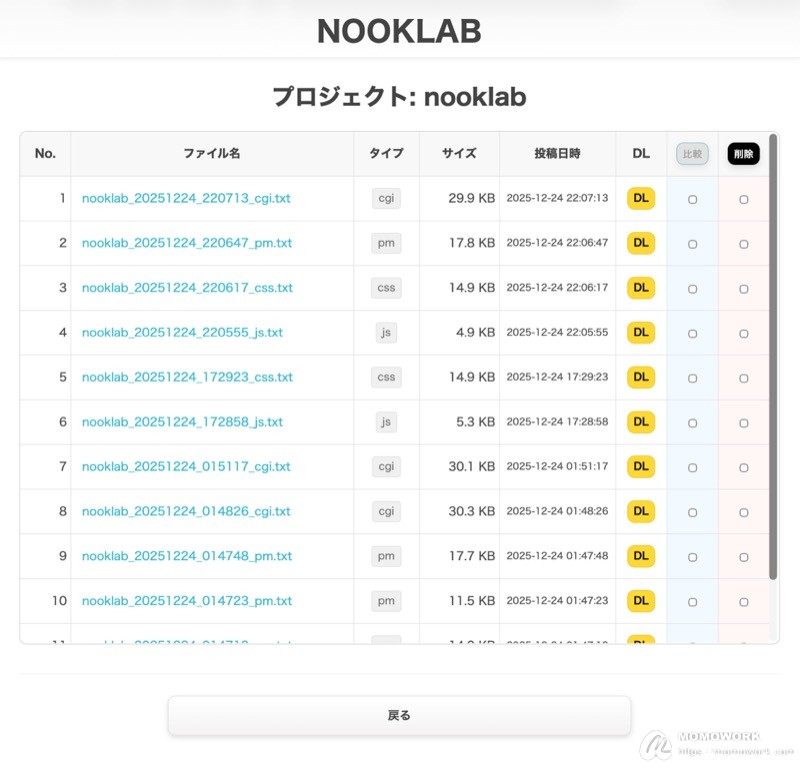Click DL badge for 172858_js.txt

641,422
